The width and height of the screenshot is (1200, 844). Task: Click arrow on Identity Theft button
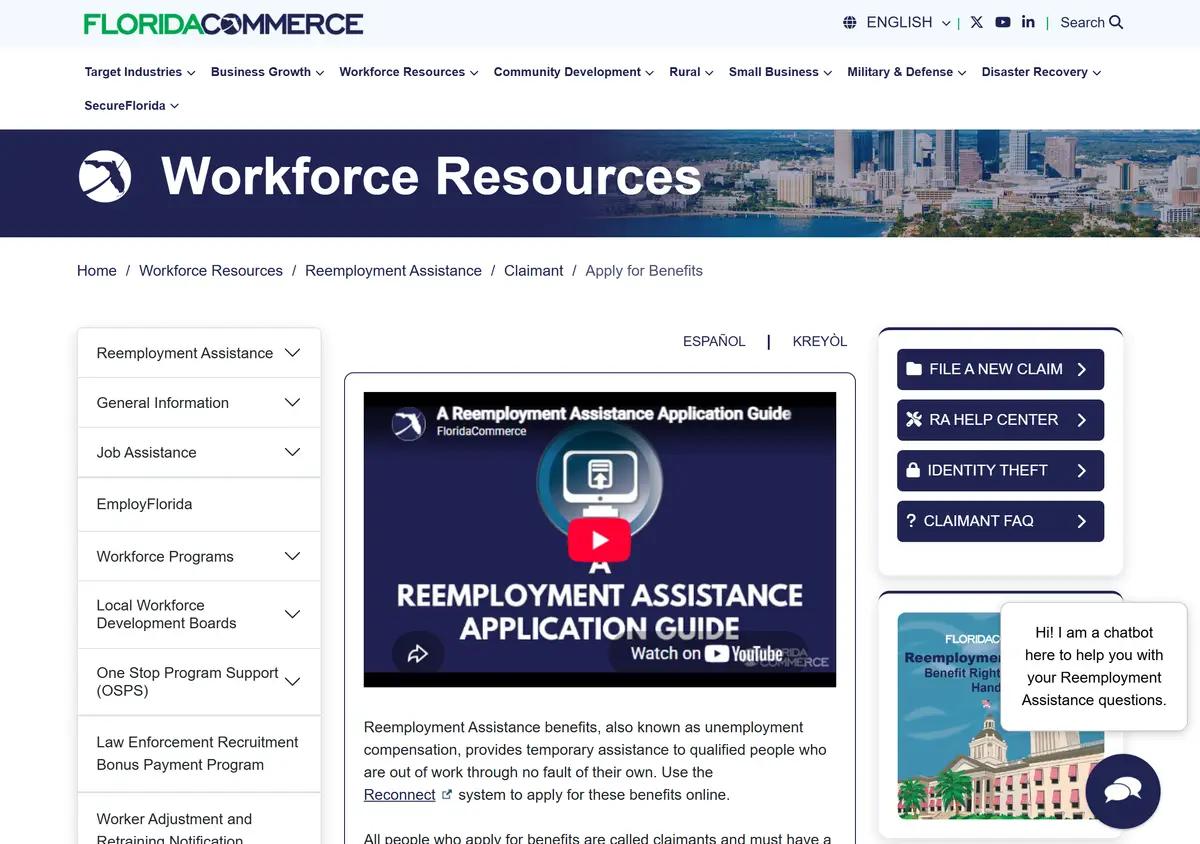pyautogui.click(x=1082, y=470)
